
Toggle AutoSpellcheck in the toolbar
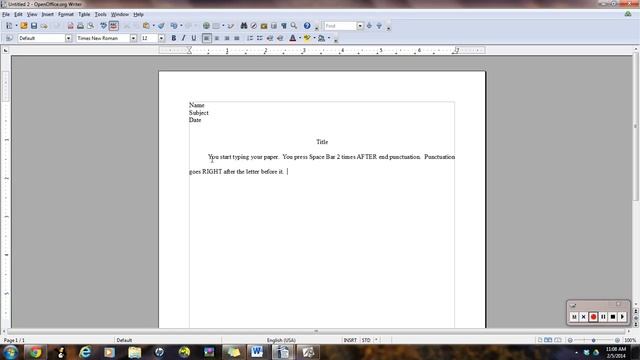(x=113, y=26)
